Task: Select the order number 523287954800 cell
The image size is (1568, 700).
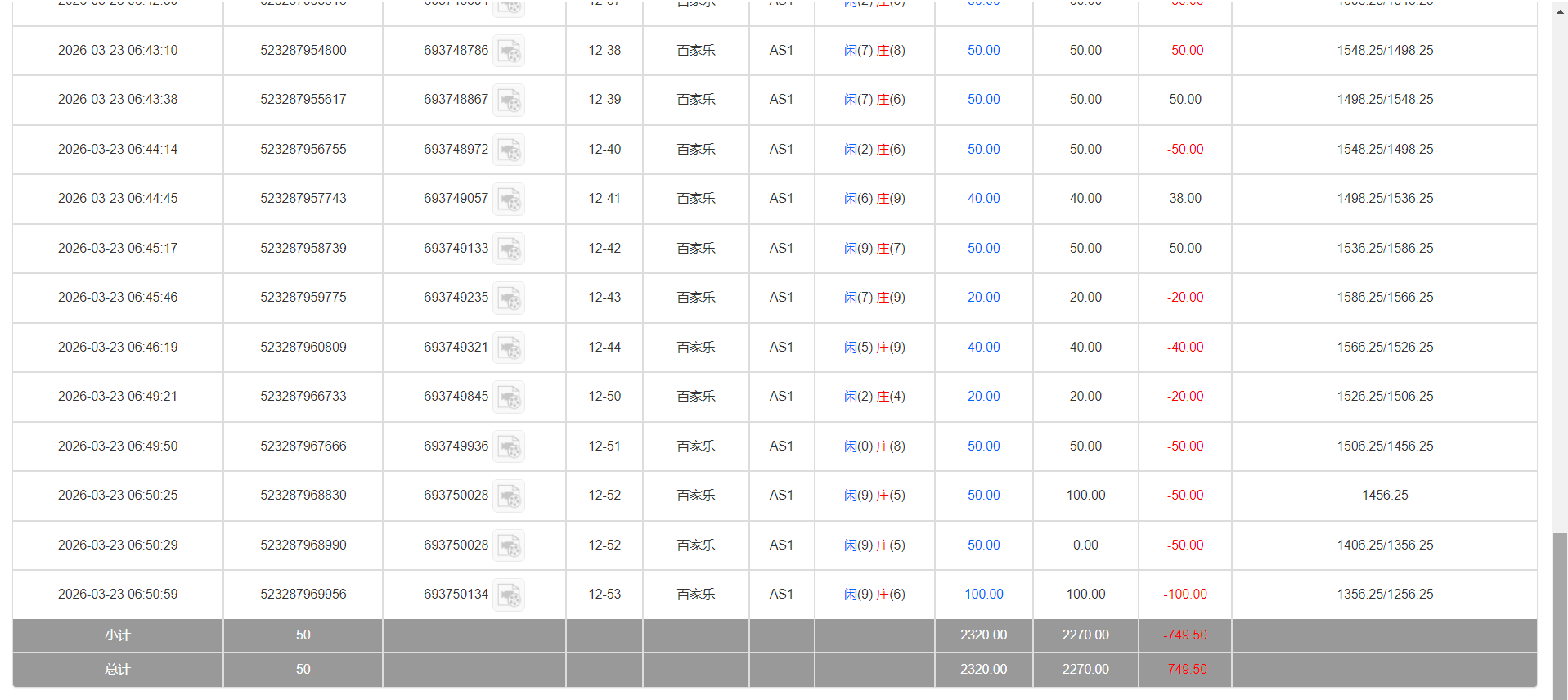Action: point(303,51)
